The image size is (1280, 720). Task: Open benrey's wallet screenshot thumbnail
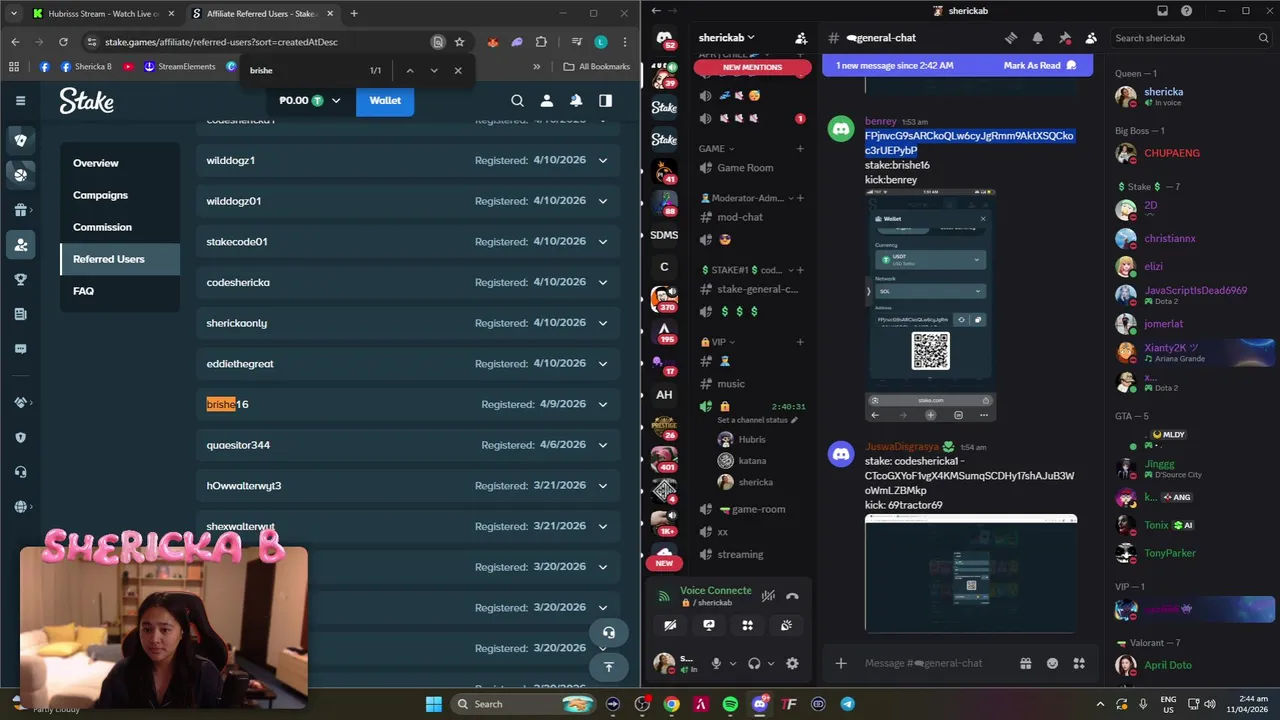[930, 305]
